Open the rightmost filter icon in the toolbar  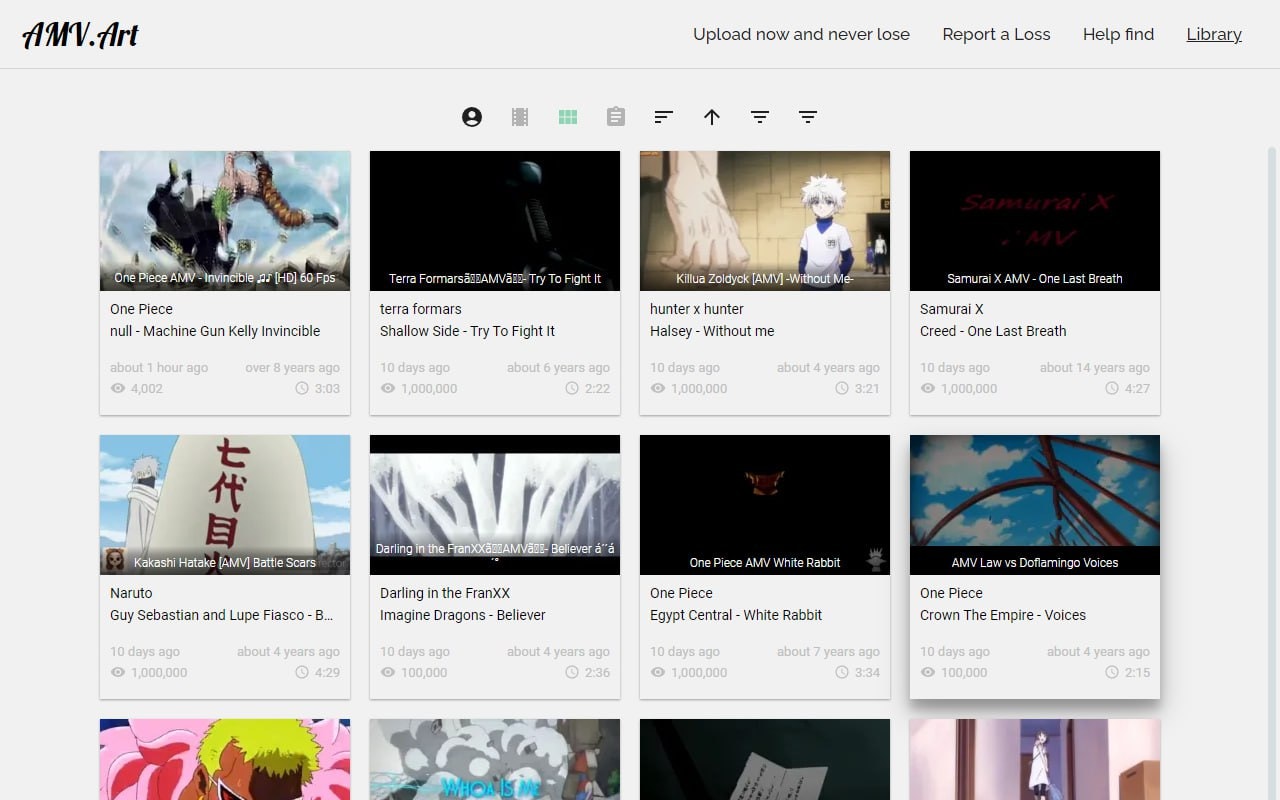tap(808, 117)
